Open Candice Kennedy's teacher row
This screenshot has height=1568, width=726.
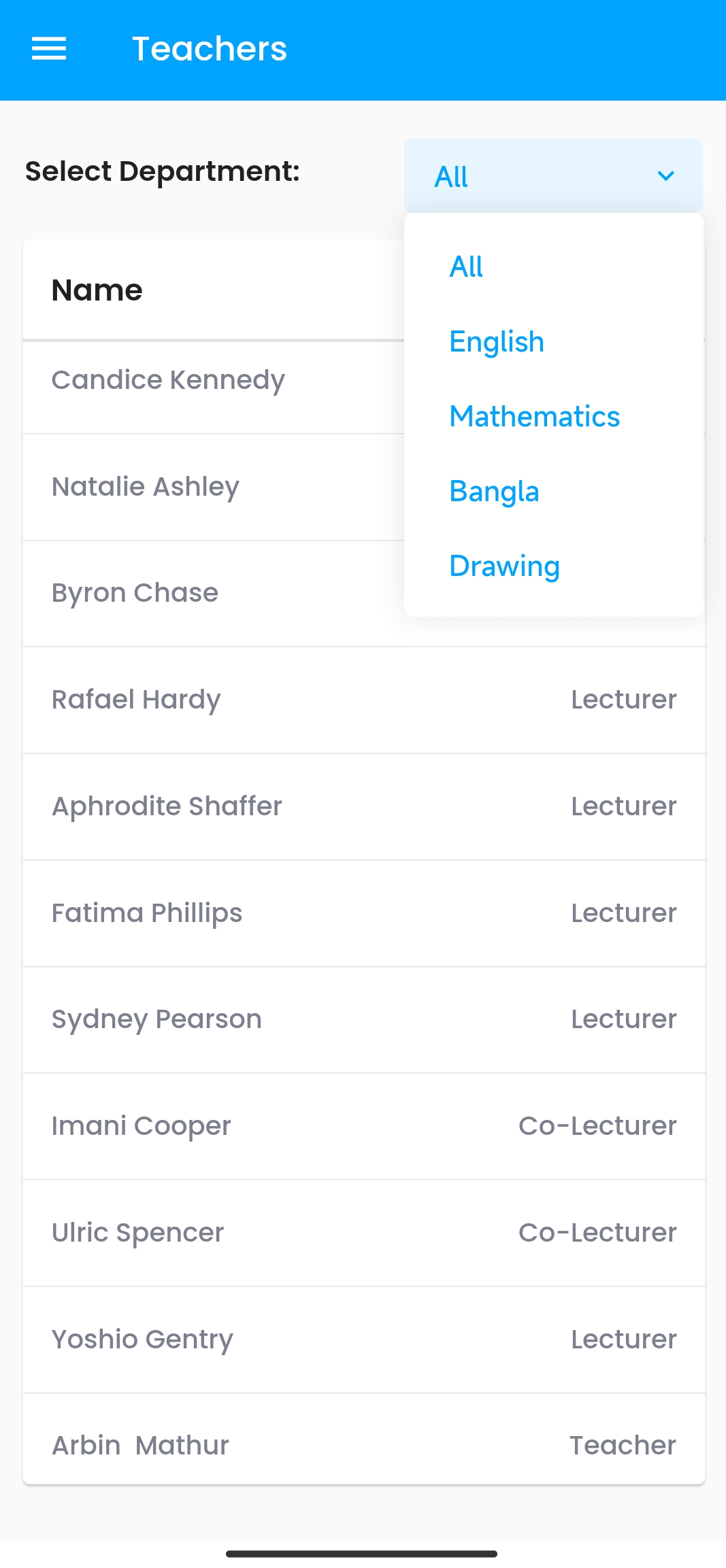coord(169,380)
